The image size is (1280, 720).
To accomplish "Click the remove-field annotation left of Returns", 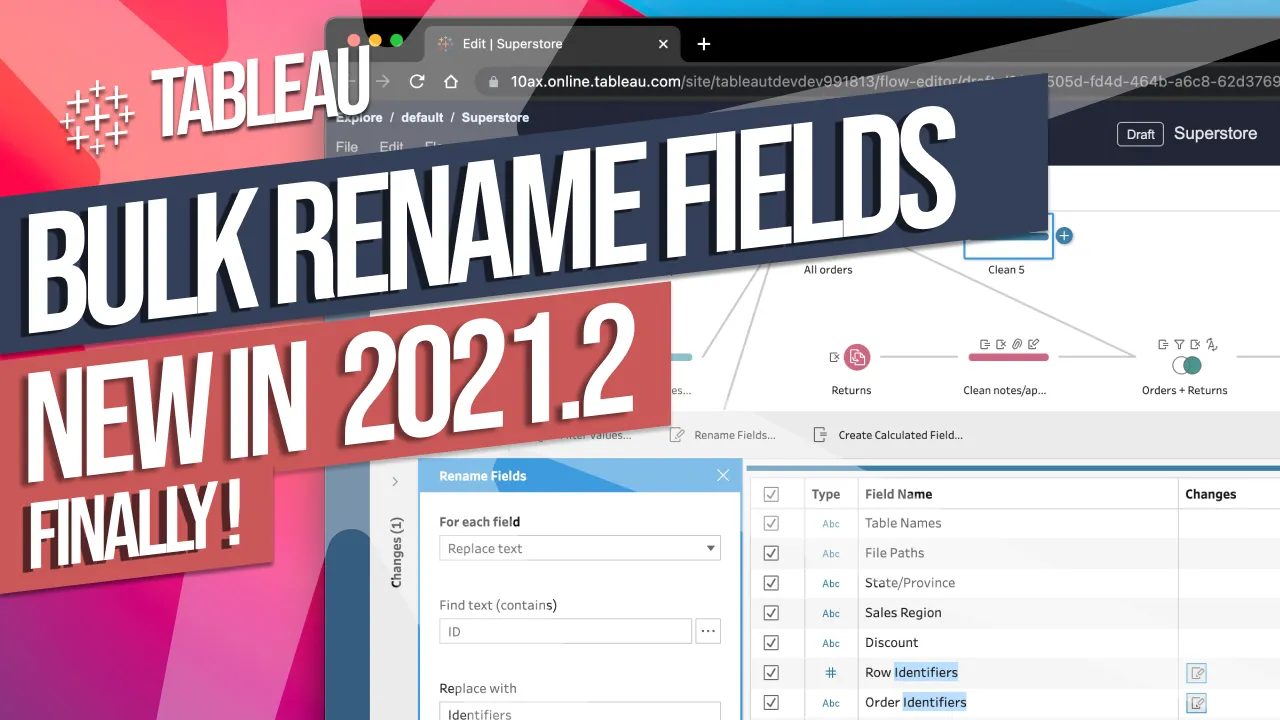I will click(834, 357).
